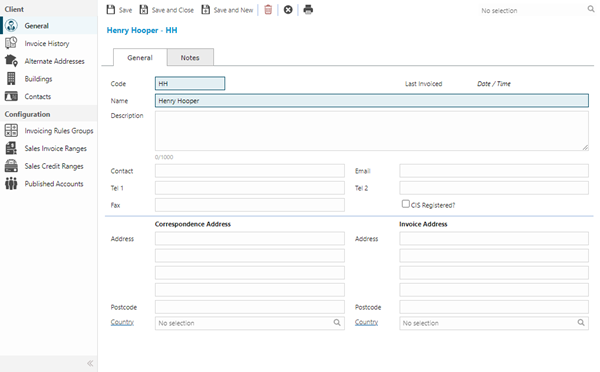Screen dimensions: 600x372
Task: Open the Buildings section icon
Action: pos(11,78)
